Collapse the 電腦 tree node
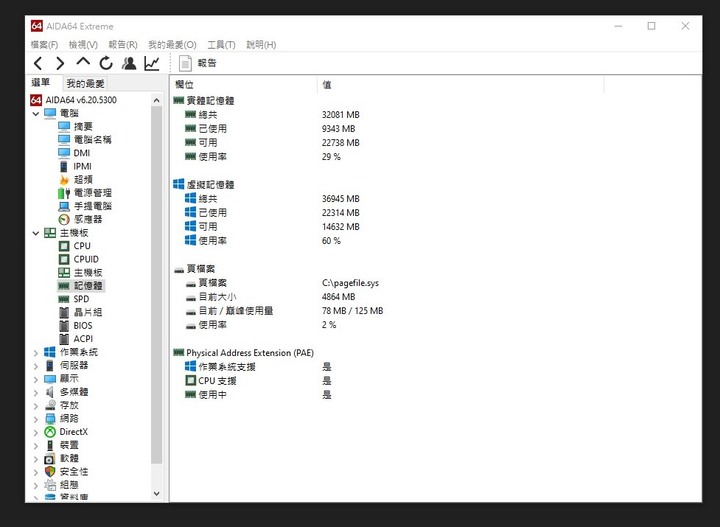This screenshot has height=527, width=720. pyautogui.click(x=36, y=113)
